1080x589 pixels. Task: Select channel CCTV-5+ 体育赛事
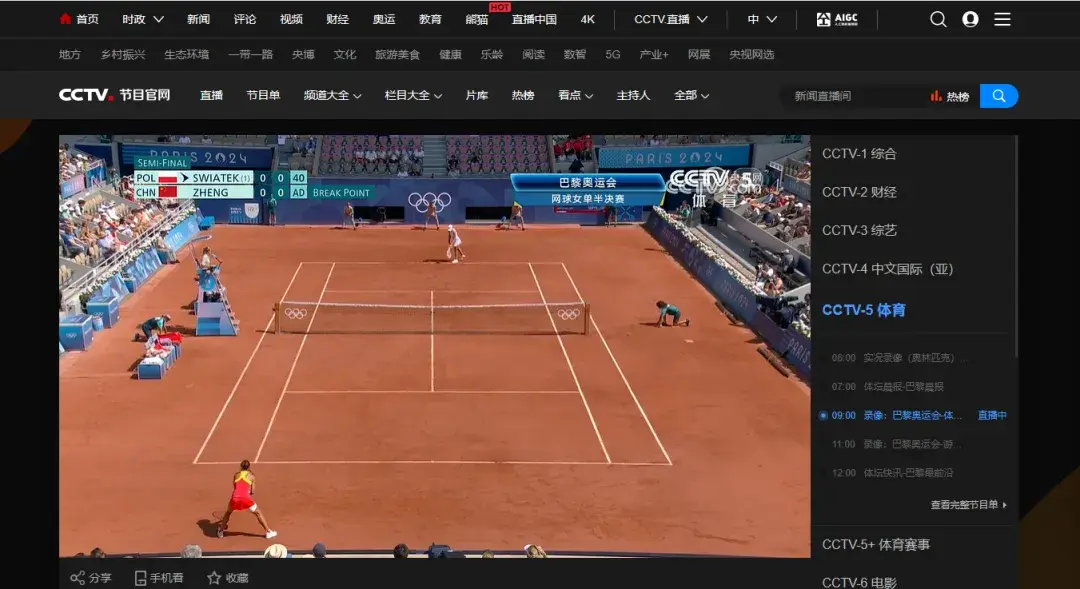tap(876, 545)
